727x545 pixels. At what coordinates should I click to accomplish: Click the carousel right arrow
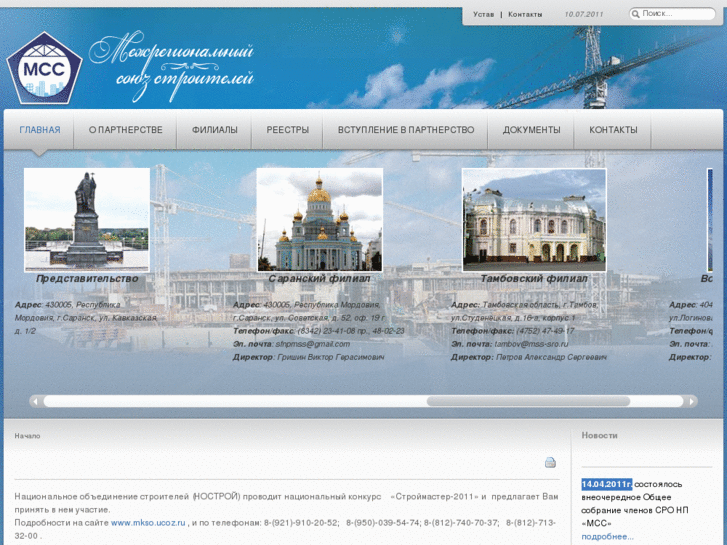(x=691, y=401)
